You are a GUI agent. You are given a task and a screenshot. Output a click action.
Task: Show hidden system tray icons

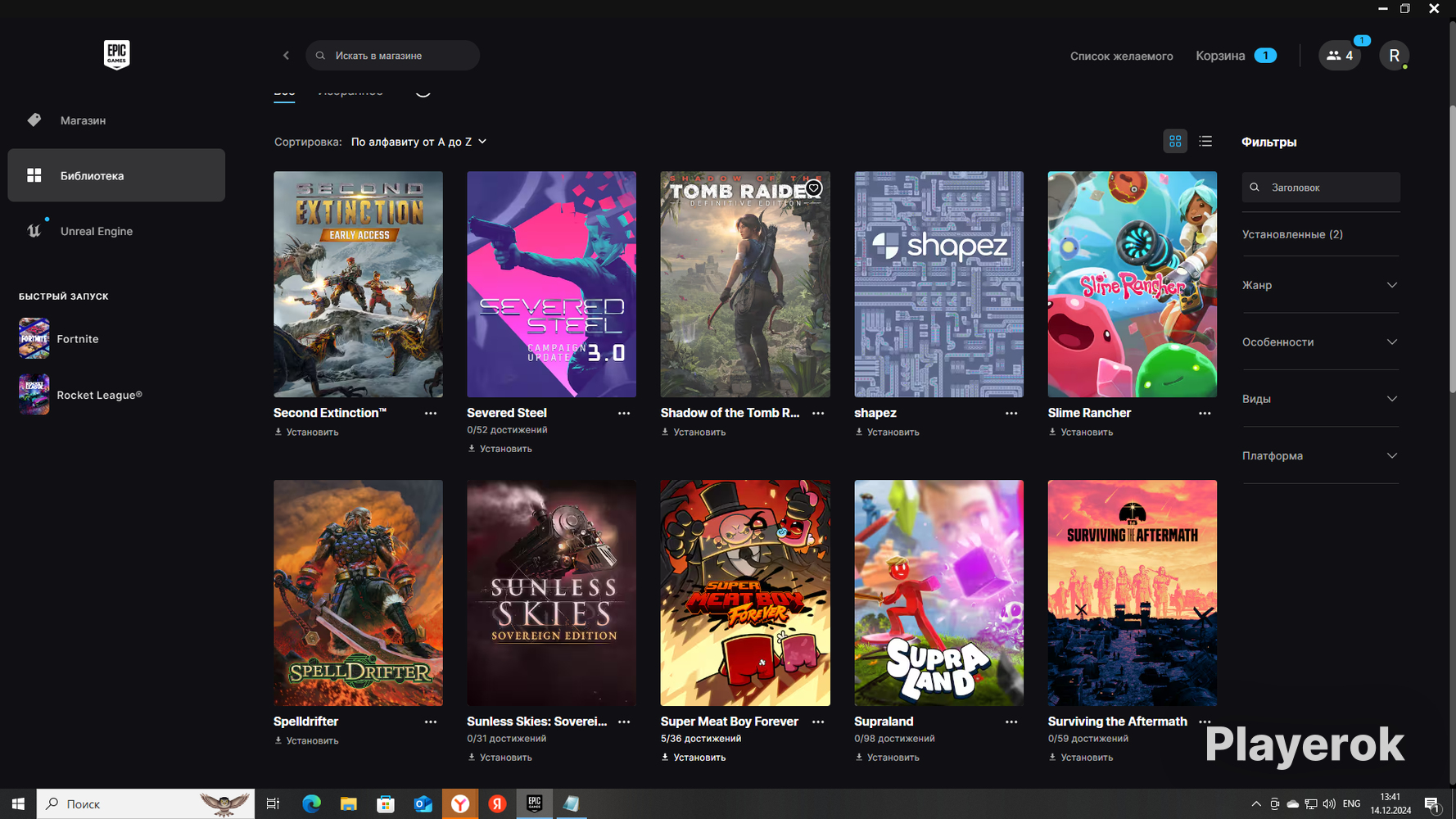pyautogui.click(x=1256, y=804)
